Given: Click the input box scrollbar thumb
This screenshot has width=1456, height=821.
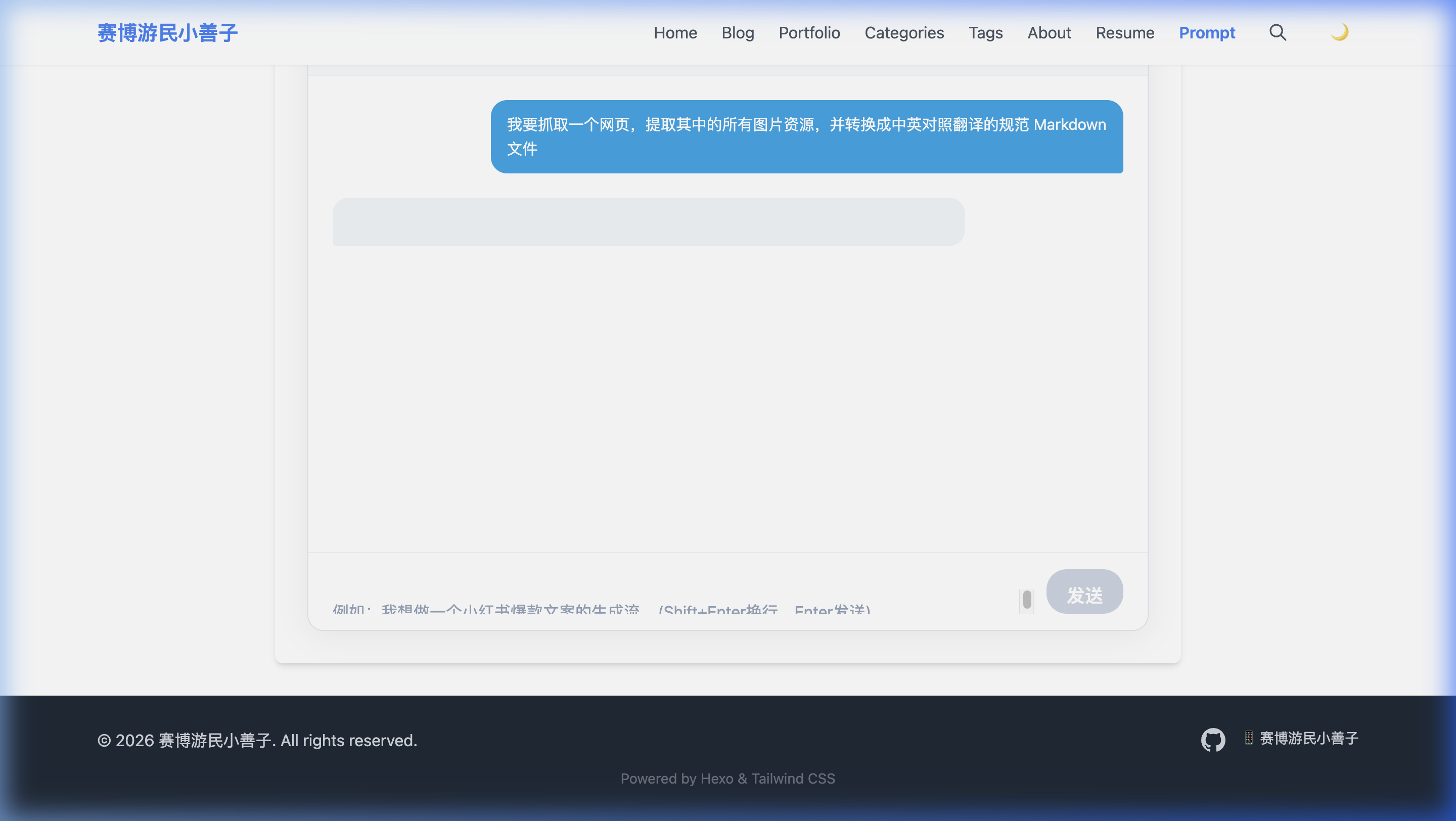Looking at the screenshot, I should 1027,600.
